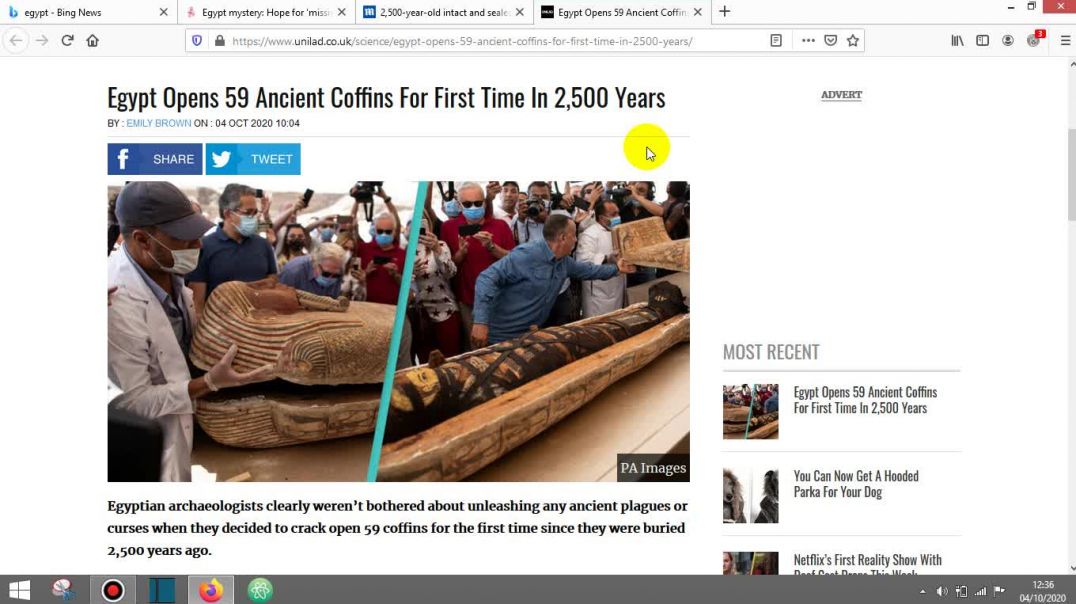Image resolution: width=1076 pixels, height=604 pixels.
Task: Open the Library icon
Action: pos(957,40)
